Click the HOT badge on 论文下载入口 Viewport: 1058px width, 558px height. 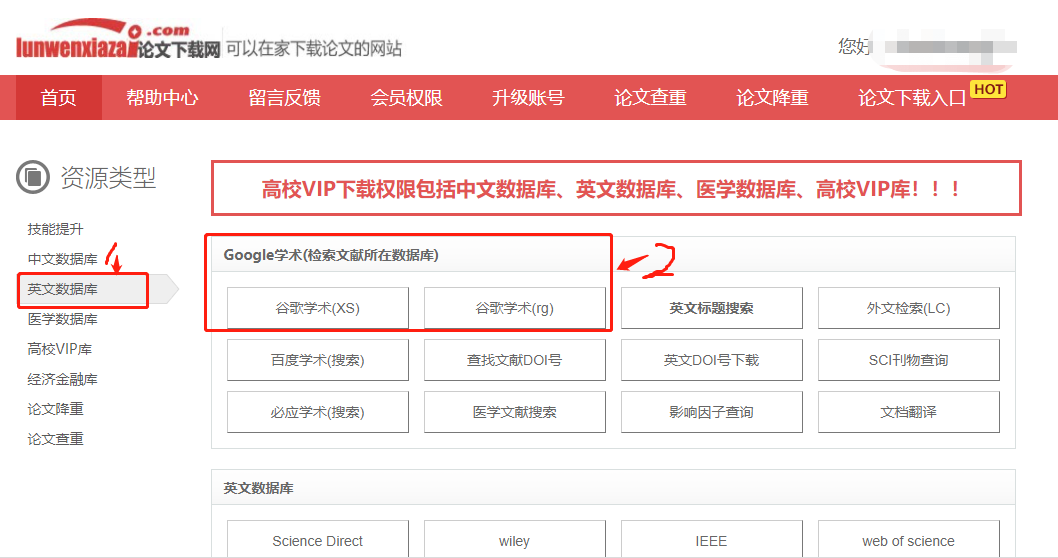tap(988, 89)
